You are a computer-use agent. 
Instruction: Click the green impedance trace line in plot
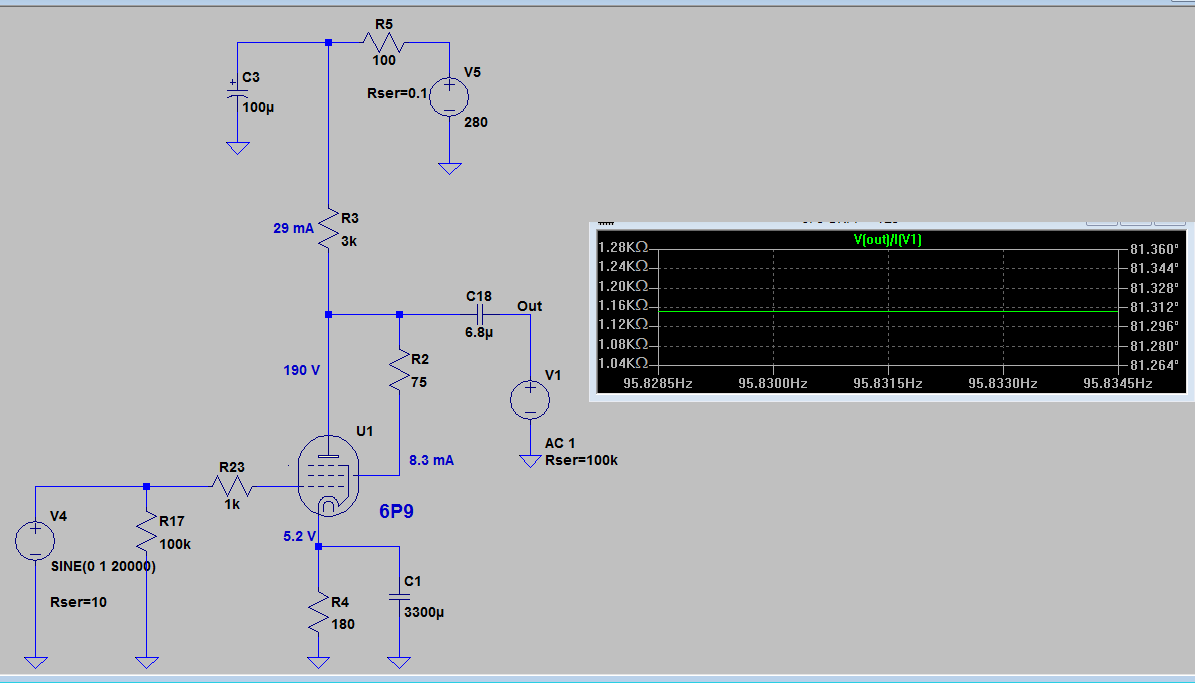coord(888,311)
